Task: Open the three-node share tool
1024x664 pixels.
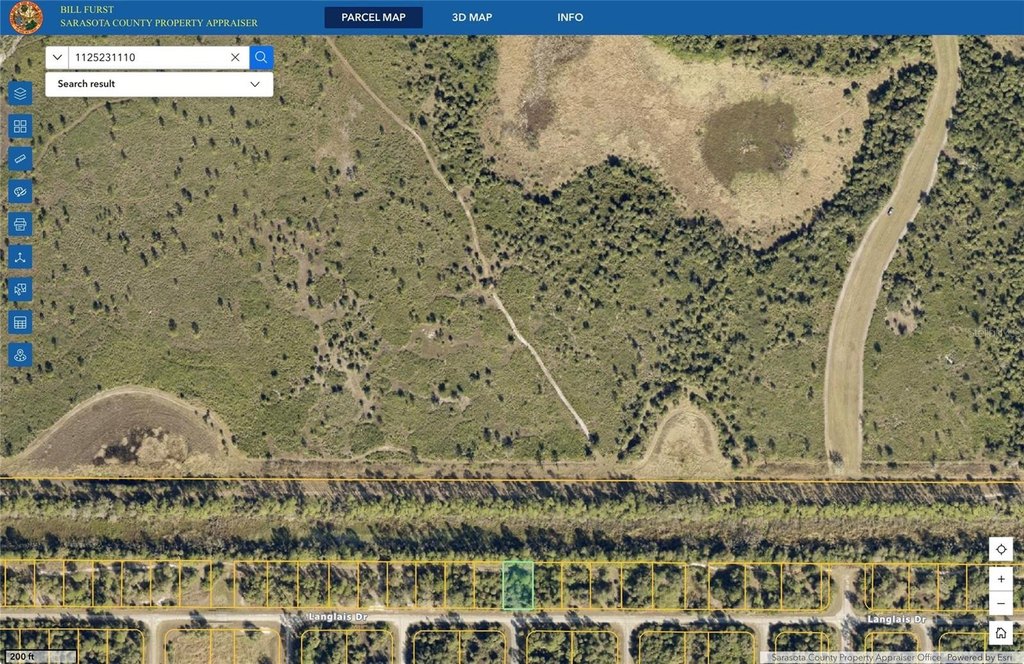Action: coord(20,257)
